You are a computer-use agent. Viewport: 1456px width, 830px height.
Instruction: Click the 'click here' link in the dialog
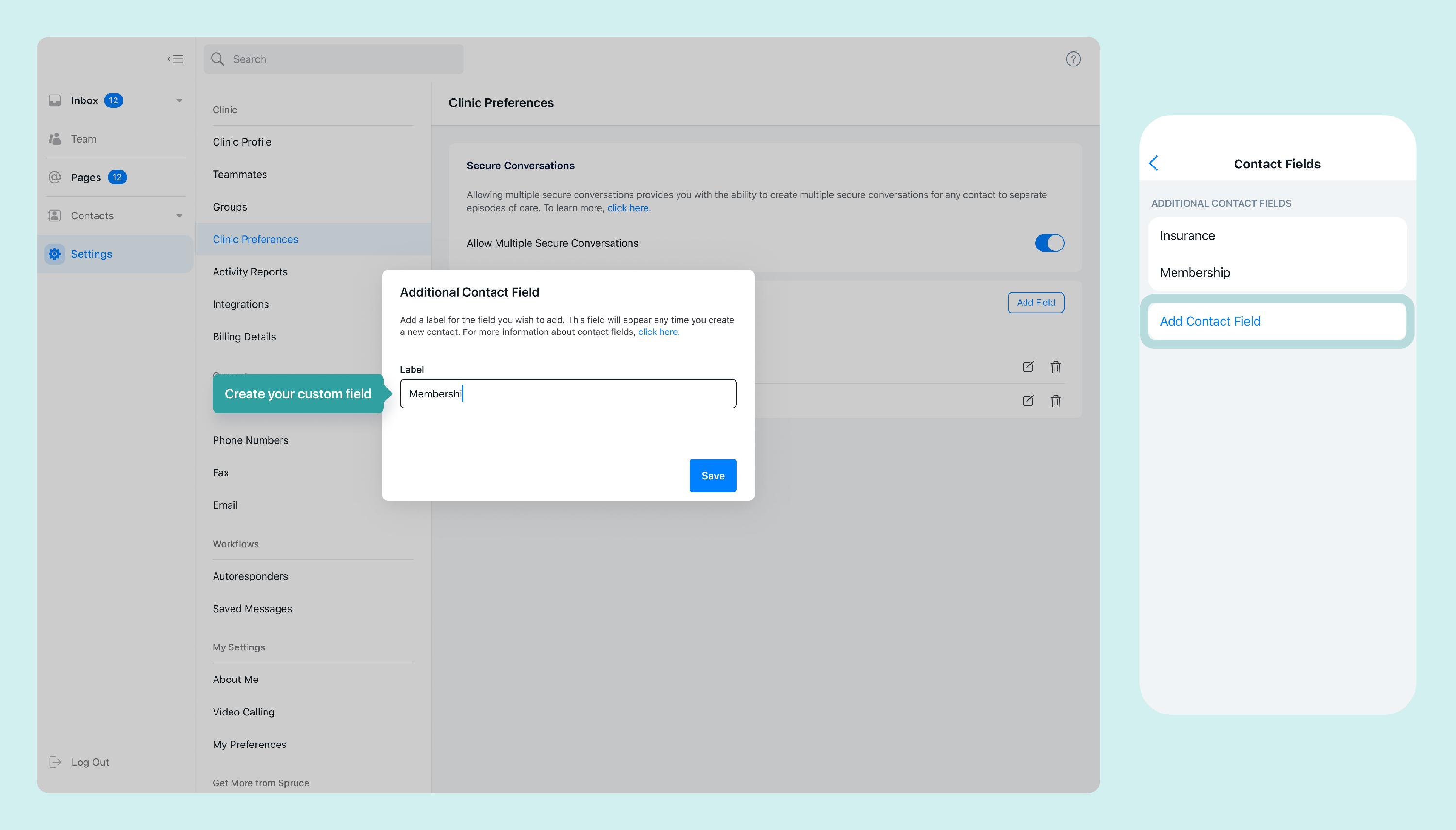click(x=658, y=332)
